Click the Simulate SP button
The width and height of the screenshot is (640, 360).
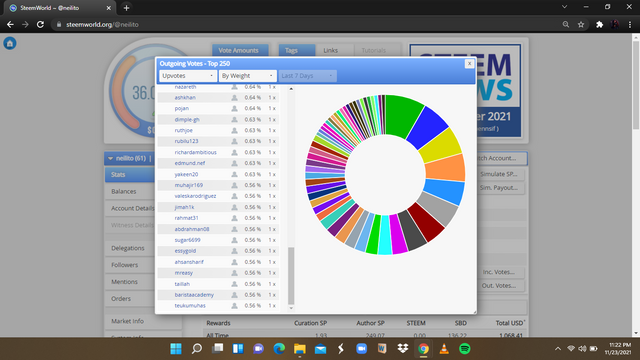pos(500,174)
